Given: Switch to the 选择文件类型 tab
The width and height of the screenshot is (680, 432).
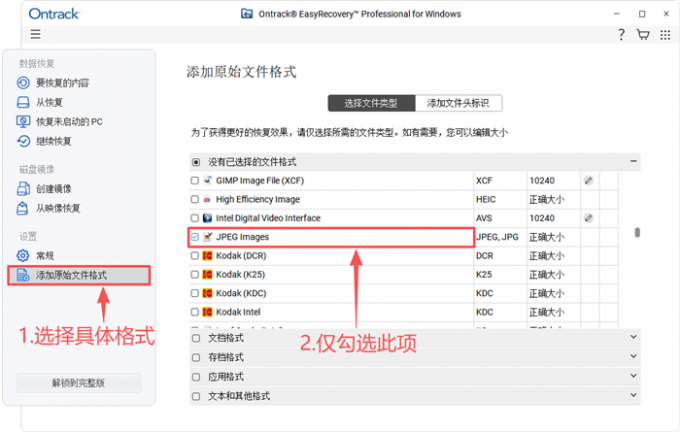Looking at the screenshot, I should 371,103.
